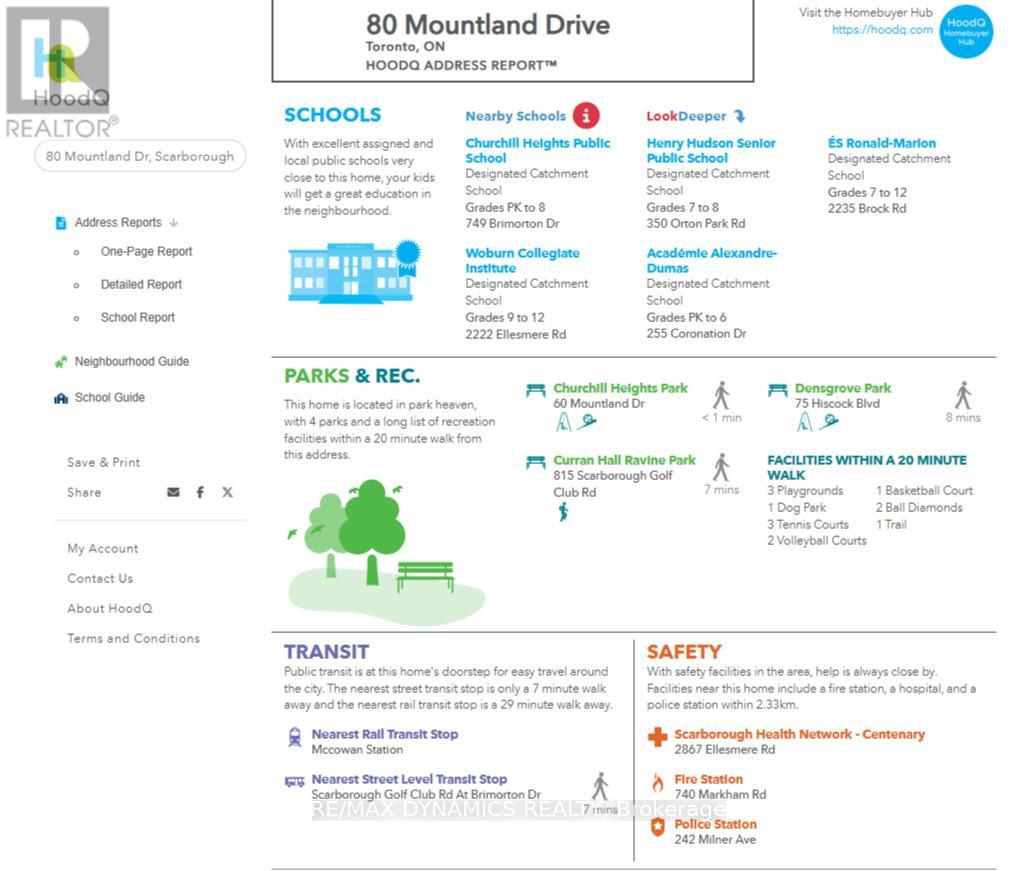Open the My Account menu item

(102, 549)
